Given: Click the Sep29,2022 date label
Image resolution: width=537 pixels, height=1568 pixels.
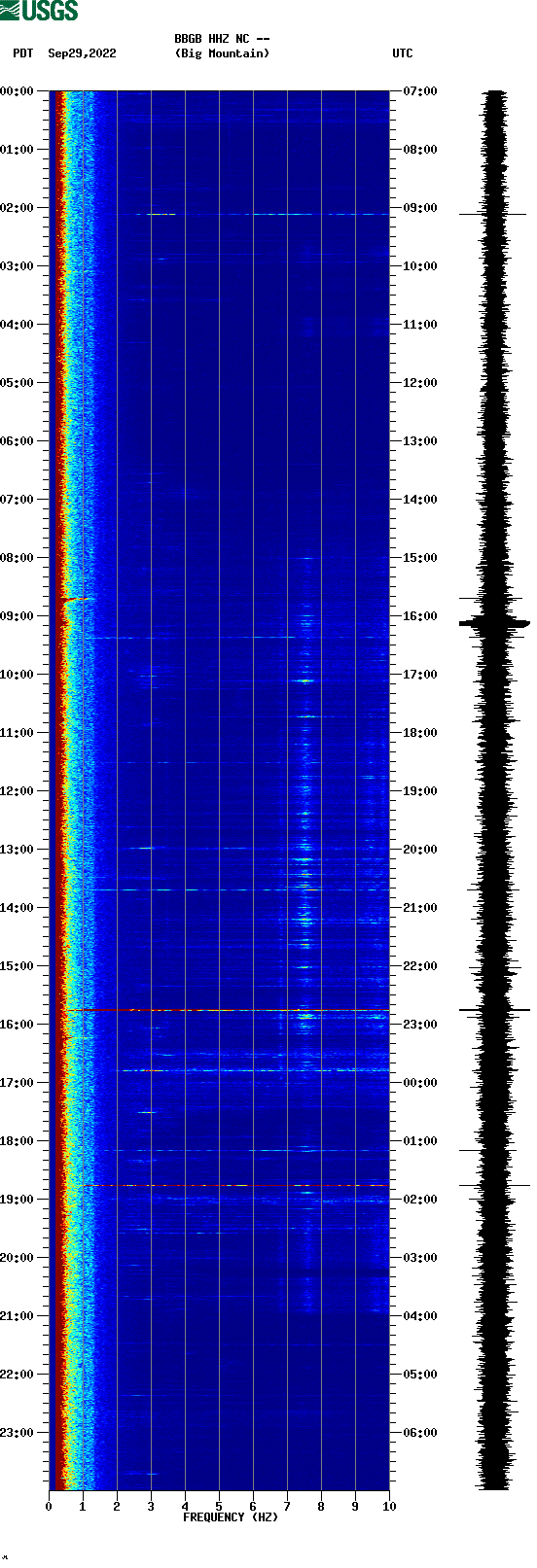Looking at the screenshot, I should (82, 53).
